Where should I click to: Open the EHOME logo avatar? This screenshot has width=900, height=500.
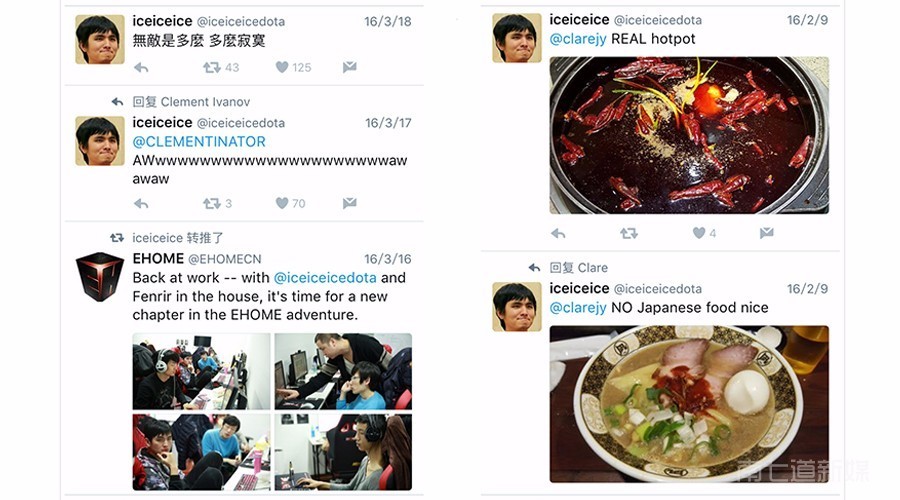pyautogui.click(x=100, y=277)
